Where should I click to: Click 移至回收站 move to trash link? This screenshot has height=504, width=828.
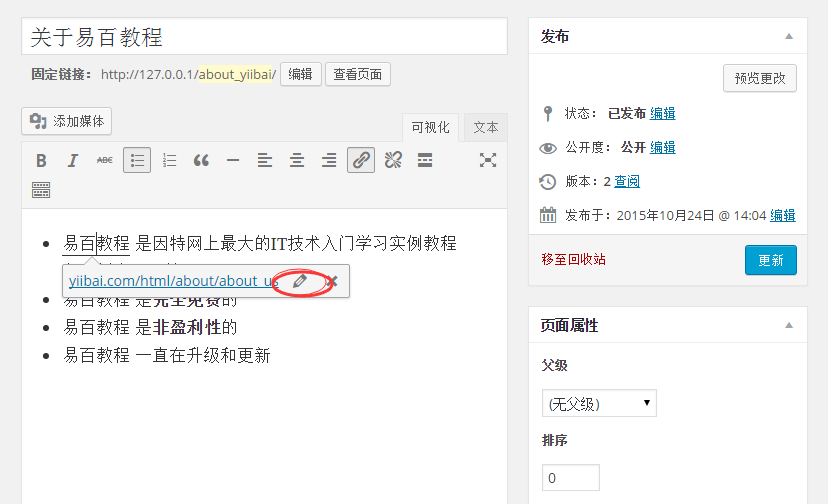(573, 259)
